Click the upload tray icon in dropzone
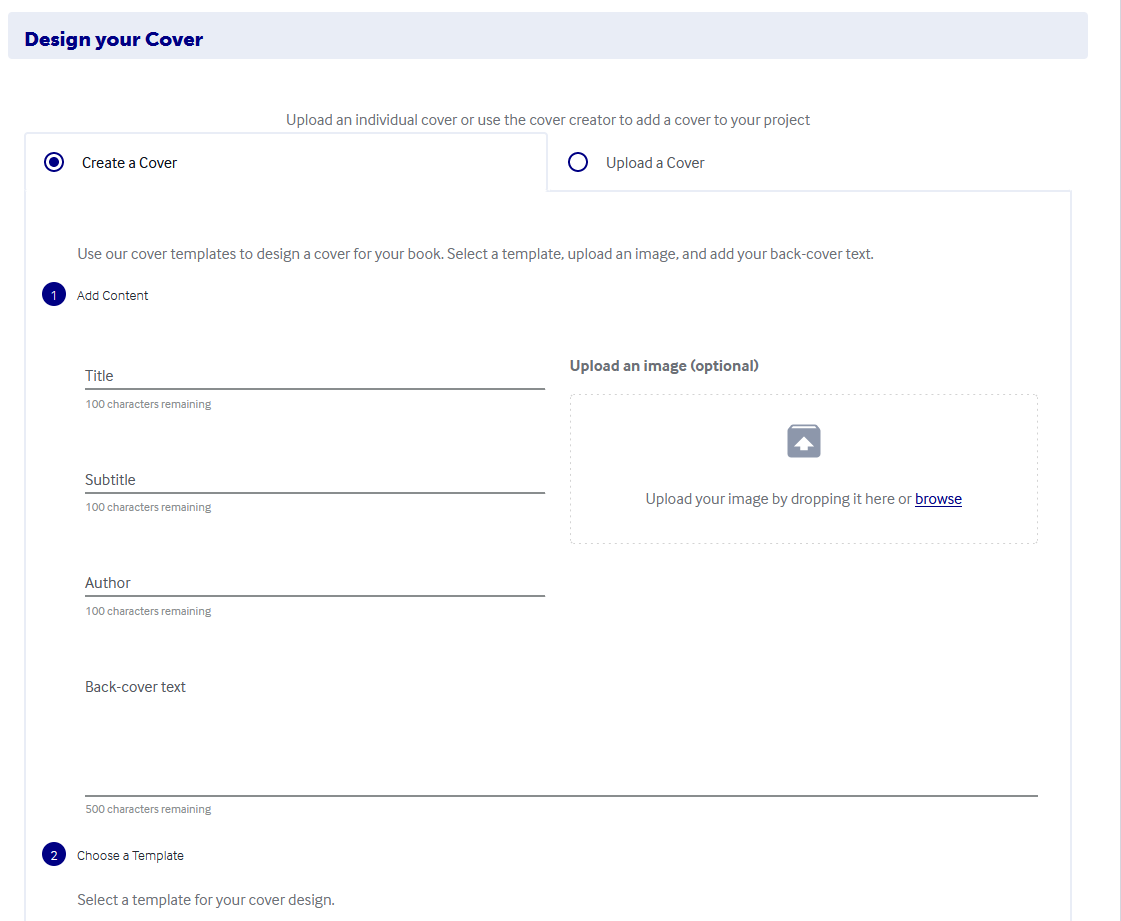 (803, 441)
